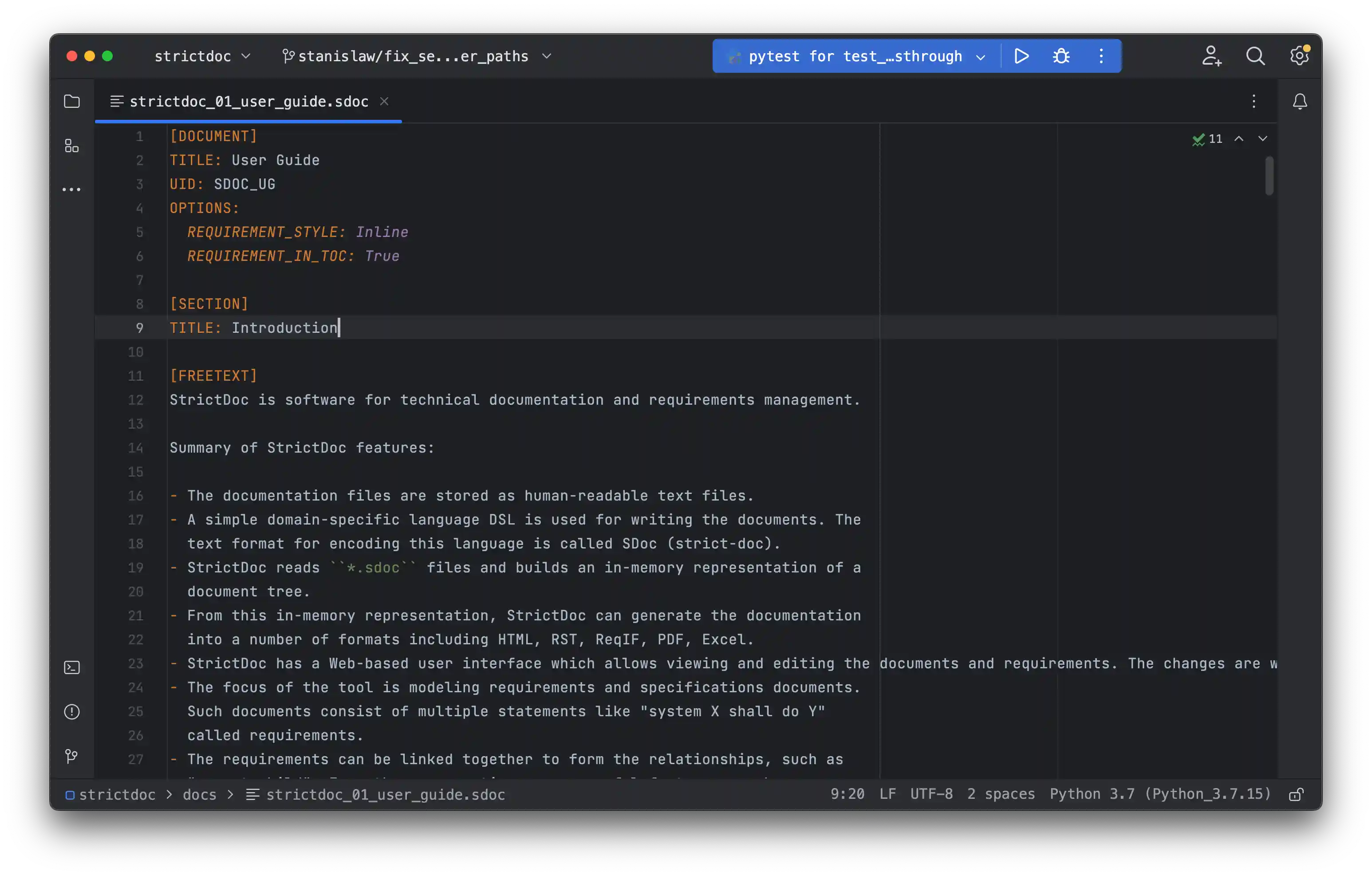Click the docs breadcrumb in status bar
The width and height of the screenshot is (1372, 876).
[199, 794]
